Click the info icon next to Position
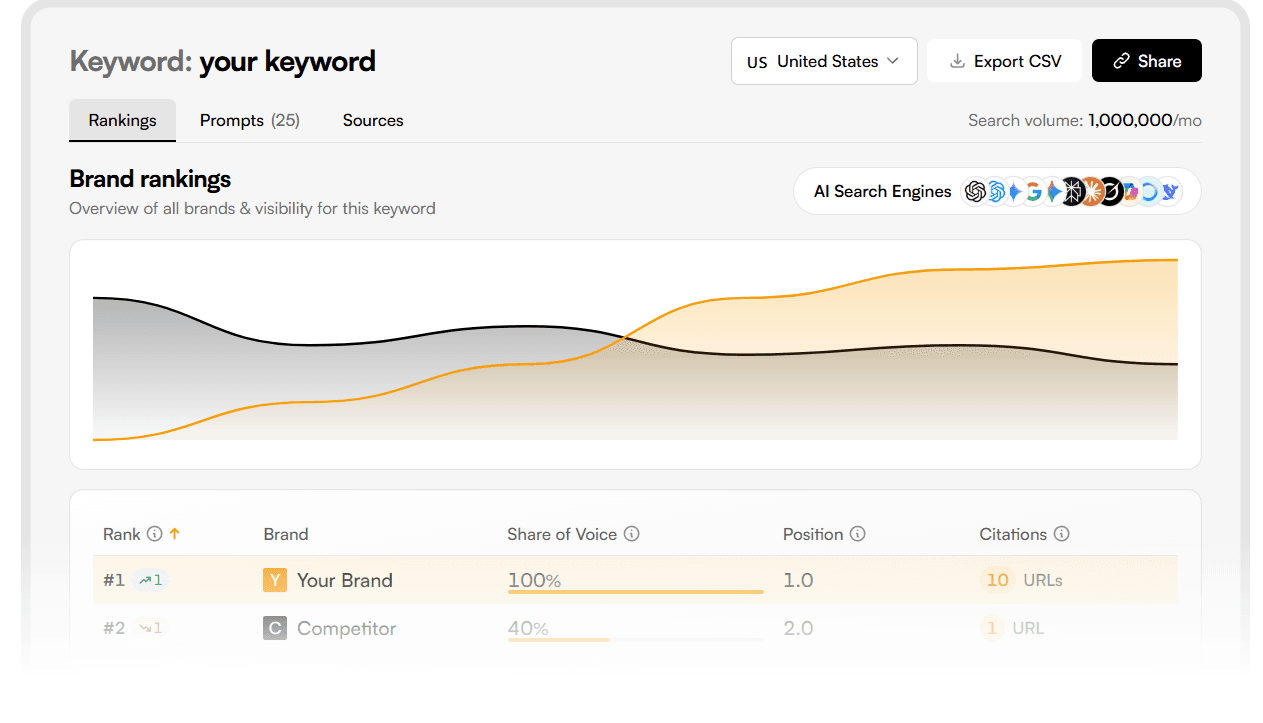The width and height of the screenshot is (1263, 723). coord(858,534)
